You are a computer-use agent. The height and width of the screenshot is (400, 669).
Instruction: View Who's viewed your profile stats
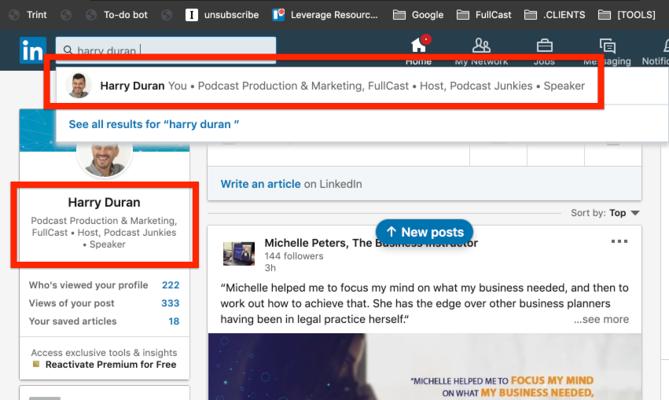(x=104, y=285)
